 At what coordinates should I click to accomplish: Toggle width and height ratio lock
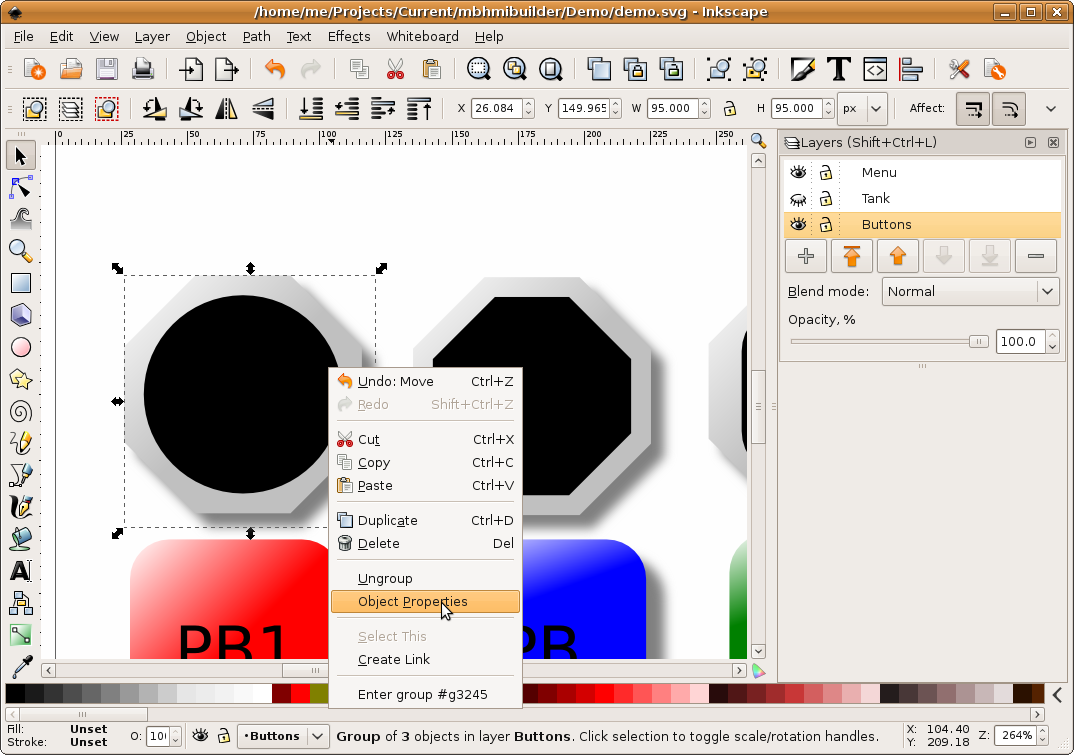730,108
